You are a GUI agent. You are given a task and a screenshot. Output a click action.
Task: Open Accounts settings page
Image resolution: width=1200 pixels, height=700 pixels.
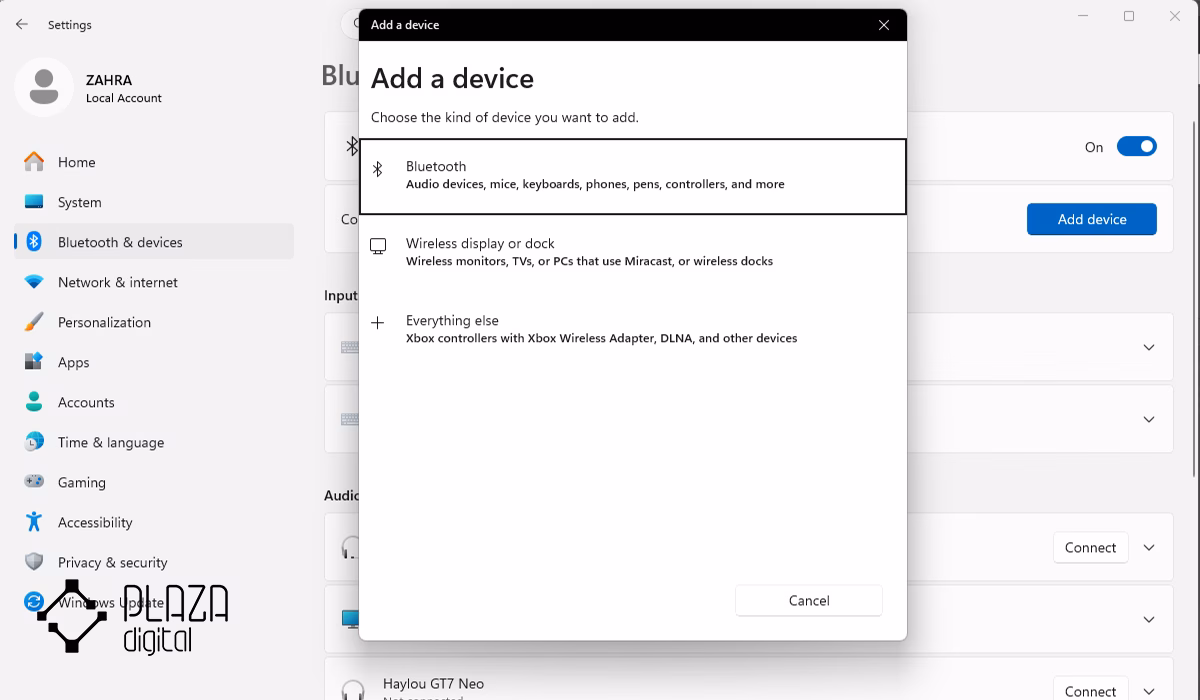pyautogui.click(x=154, y=402)
